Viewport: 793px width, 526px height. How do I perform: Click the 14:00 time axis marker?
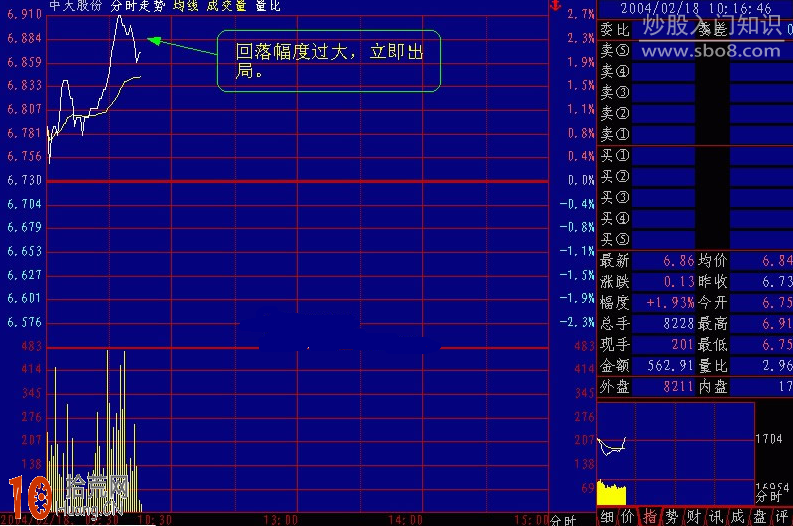pyautogui.click(x=406, y=520)
